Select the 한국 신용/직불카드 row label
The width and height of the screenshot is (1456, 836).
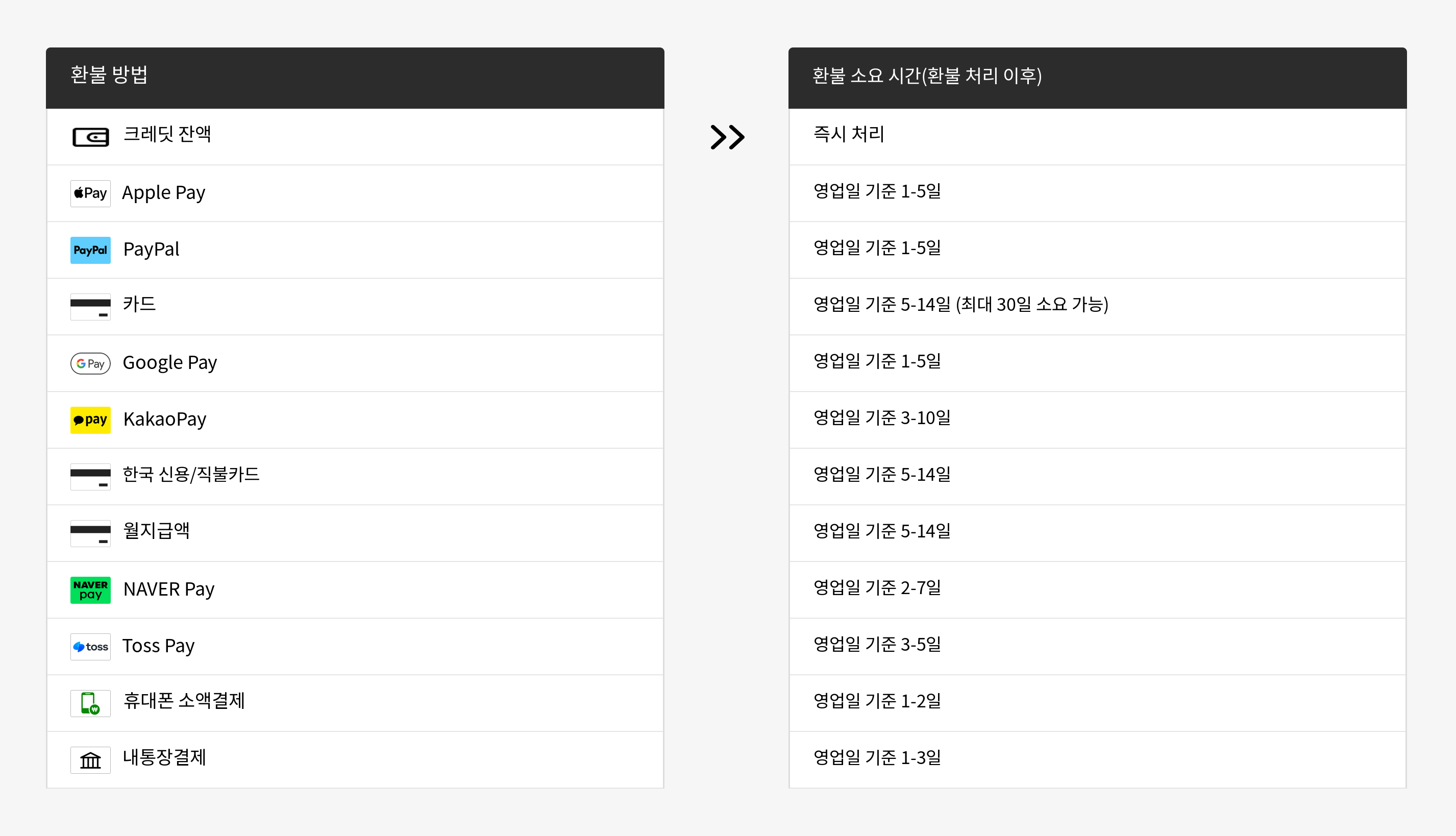click(191, 474)
